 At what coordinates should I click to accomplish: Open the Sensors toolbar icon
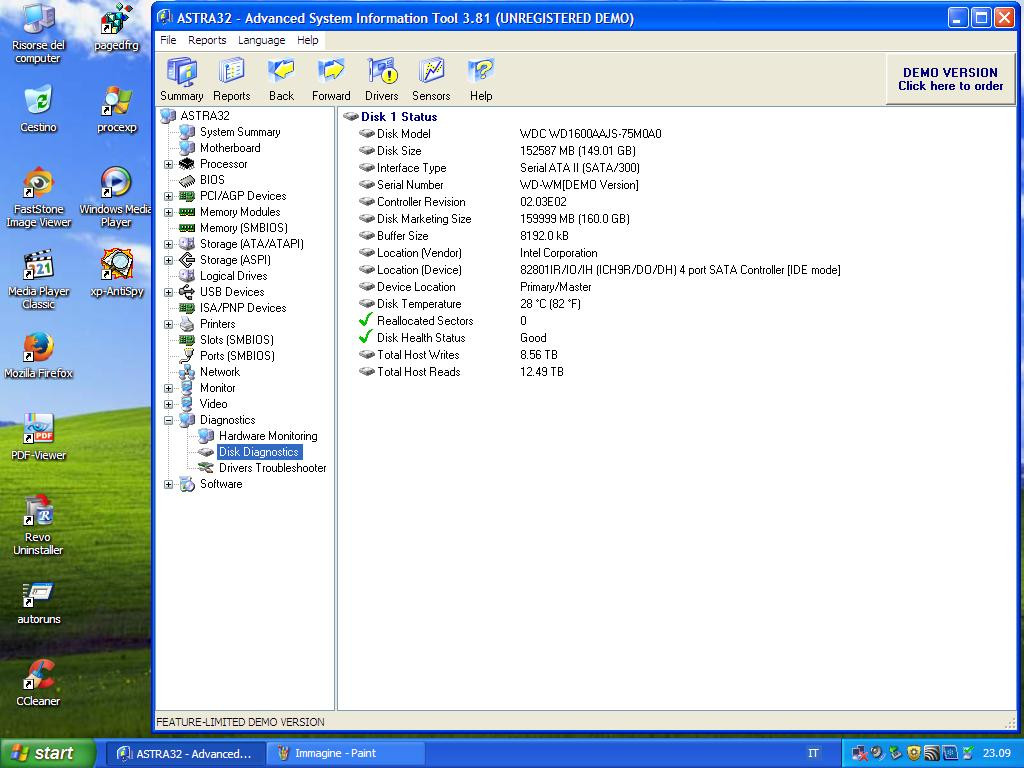point(431,79)
